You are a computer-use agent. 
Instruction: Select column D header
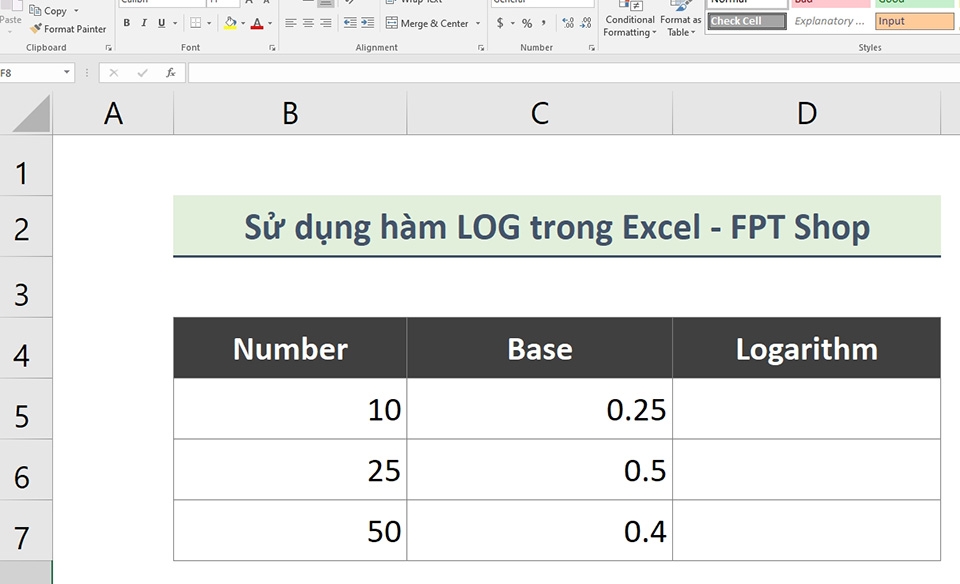(x=806, y=113)
